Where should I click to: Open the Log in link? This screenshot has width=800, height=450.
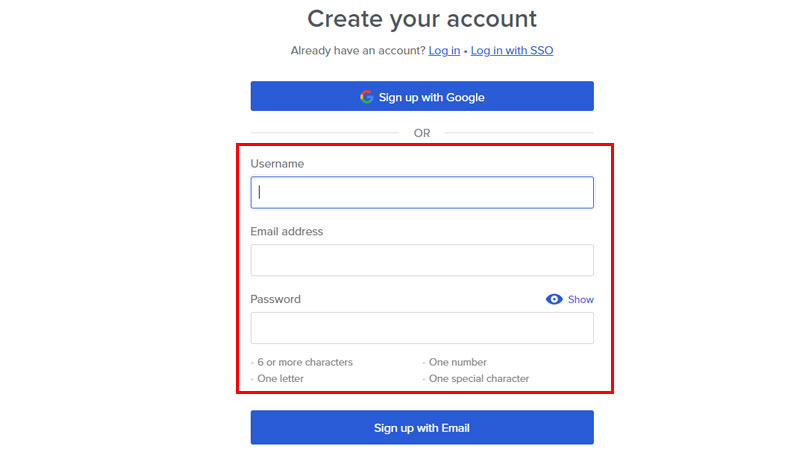(444, 50)
